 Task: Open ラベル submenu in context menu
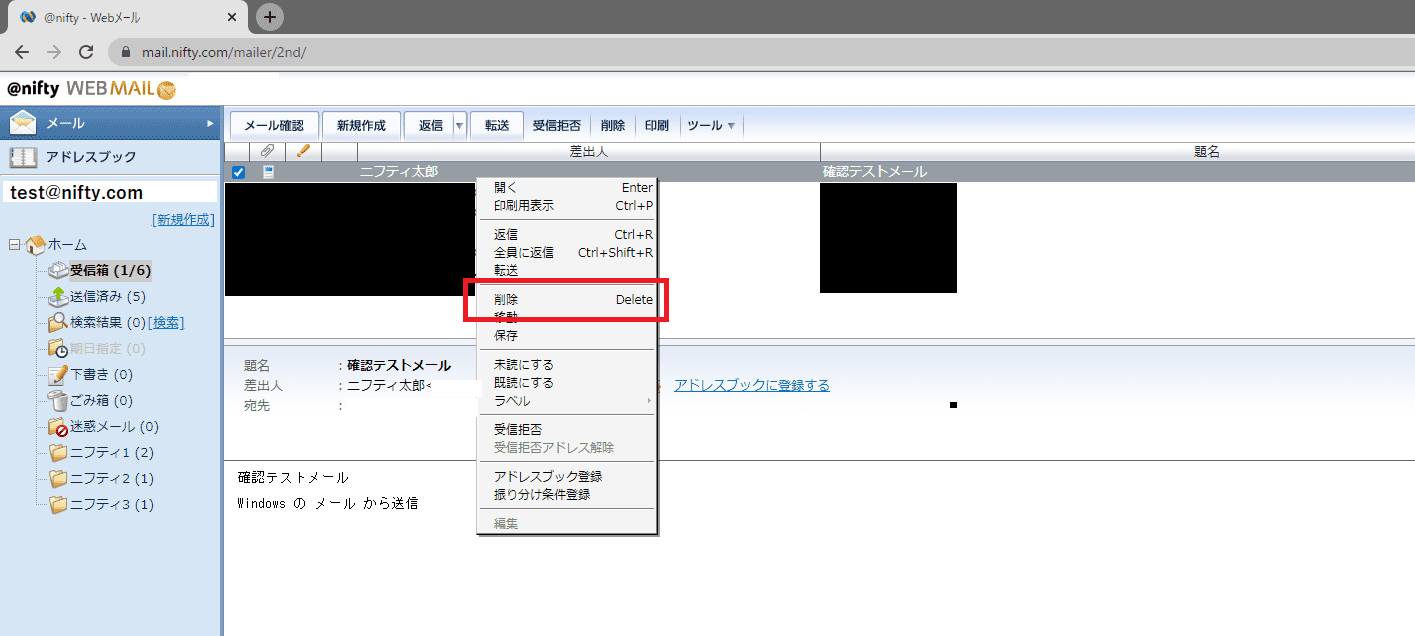pos(512,401)
